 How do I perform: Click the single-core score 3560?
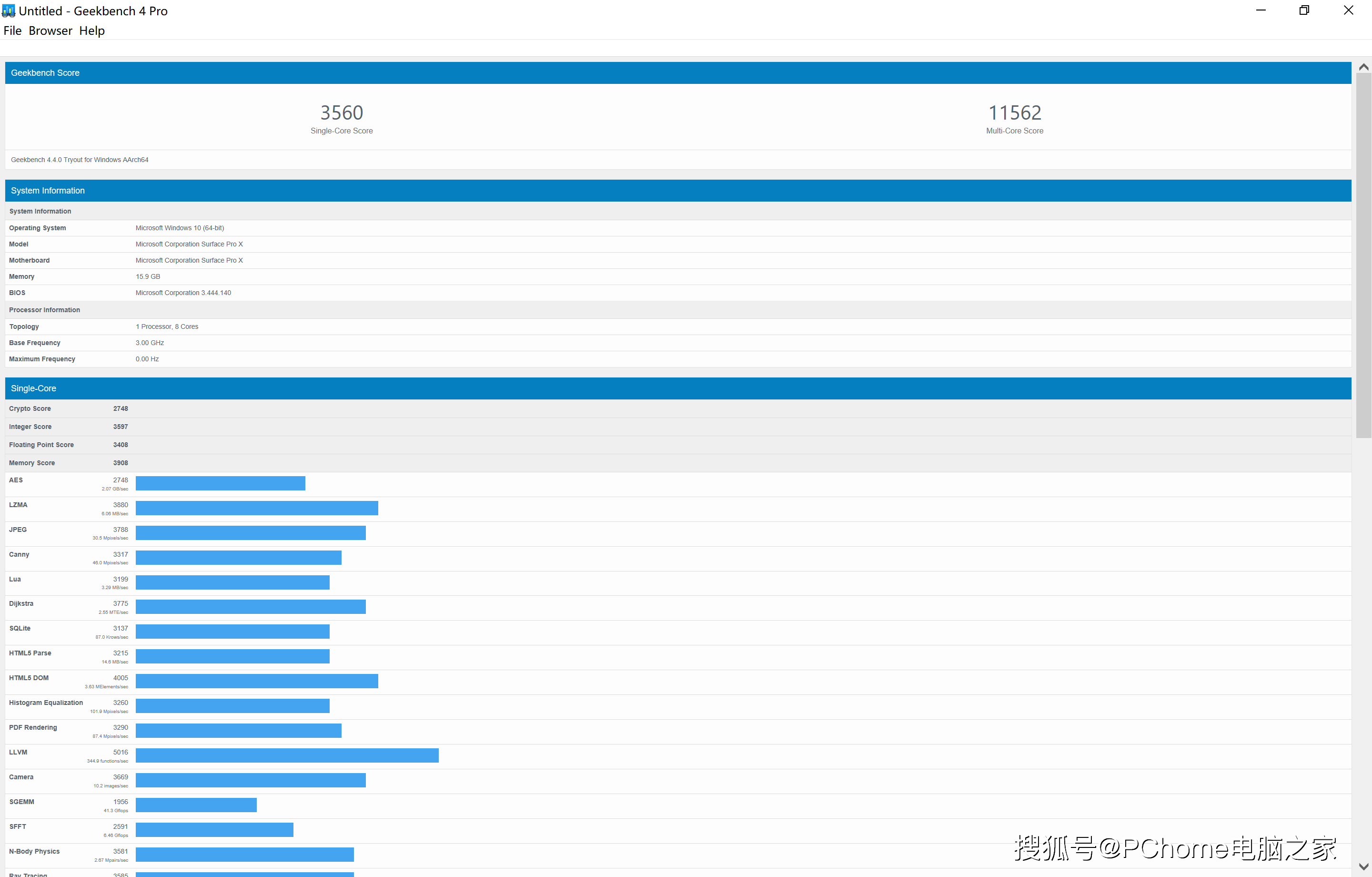[342, 113]
